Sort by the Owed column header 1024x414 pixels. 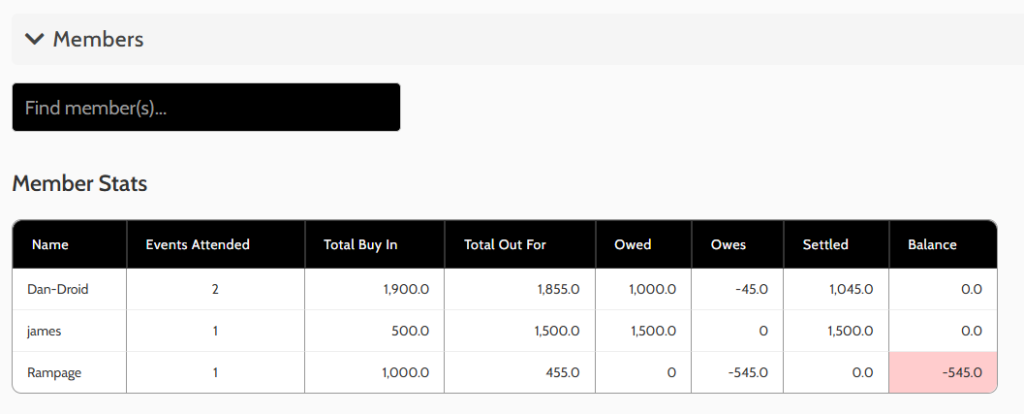(633, 244)
